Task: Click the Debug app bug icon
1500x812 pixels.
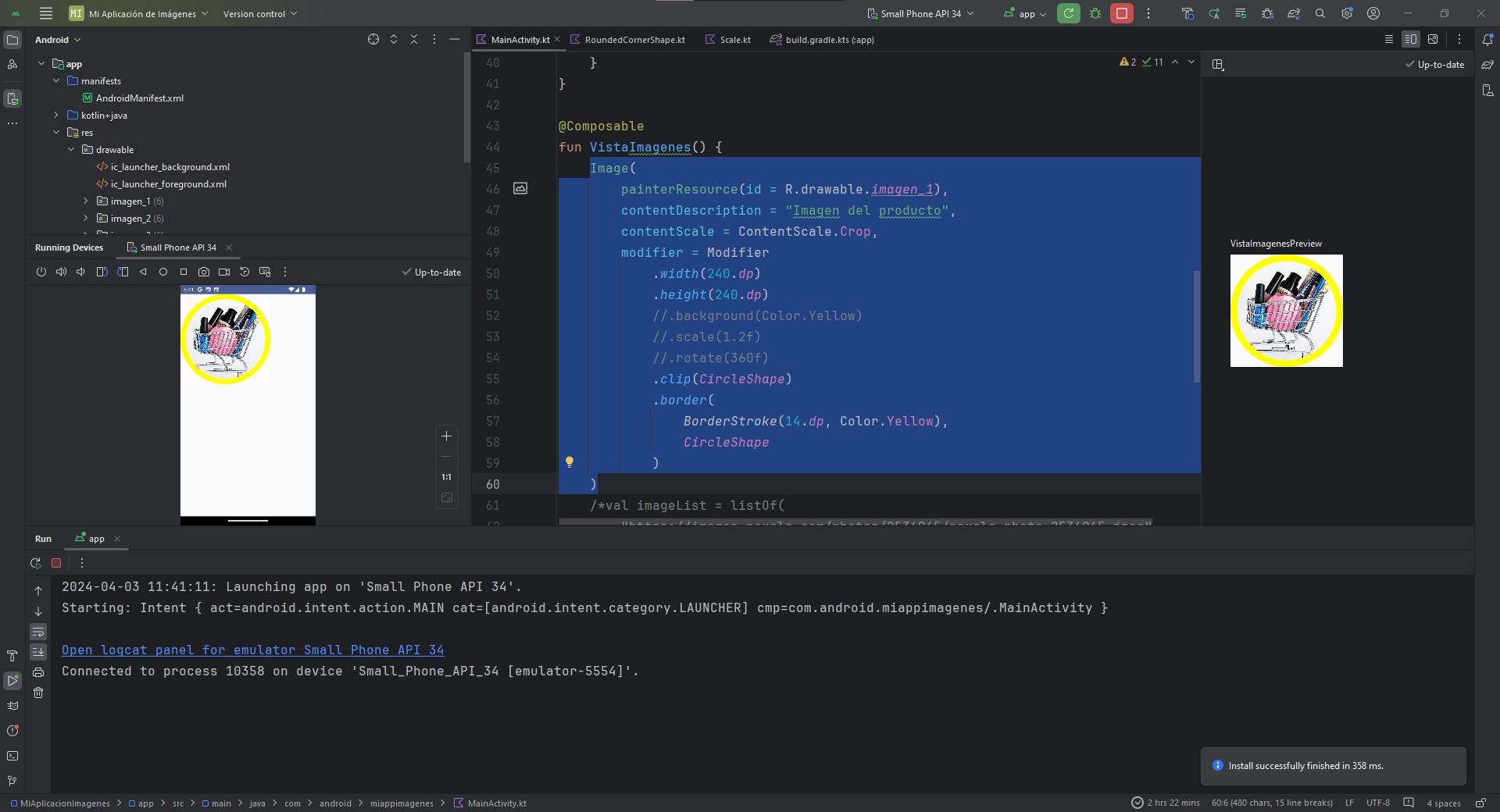Action: (x=1095, y=13)
